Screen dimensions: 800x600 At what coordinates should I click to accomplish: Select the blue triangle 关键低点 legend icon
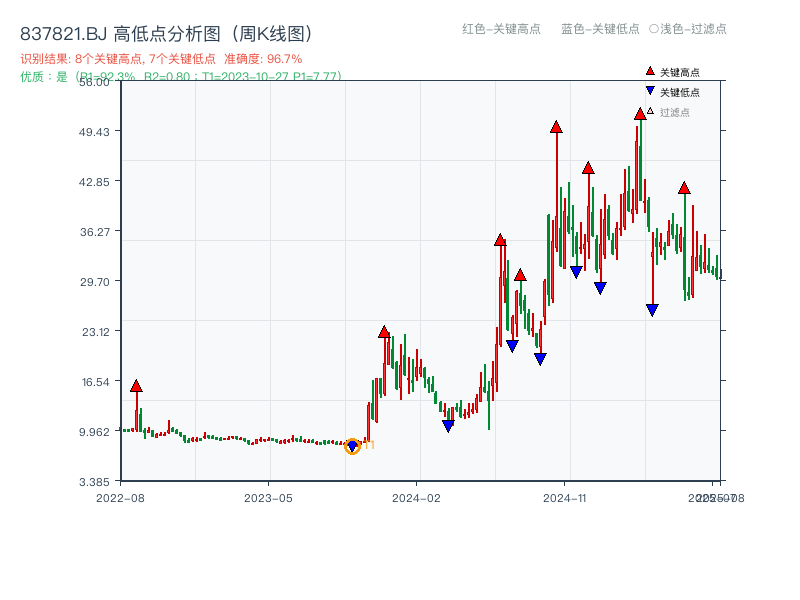pos(649,90)
